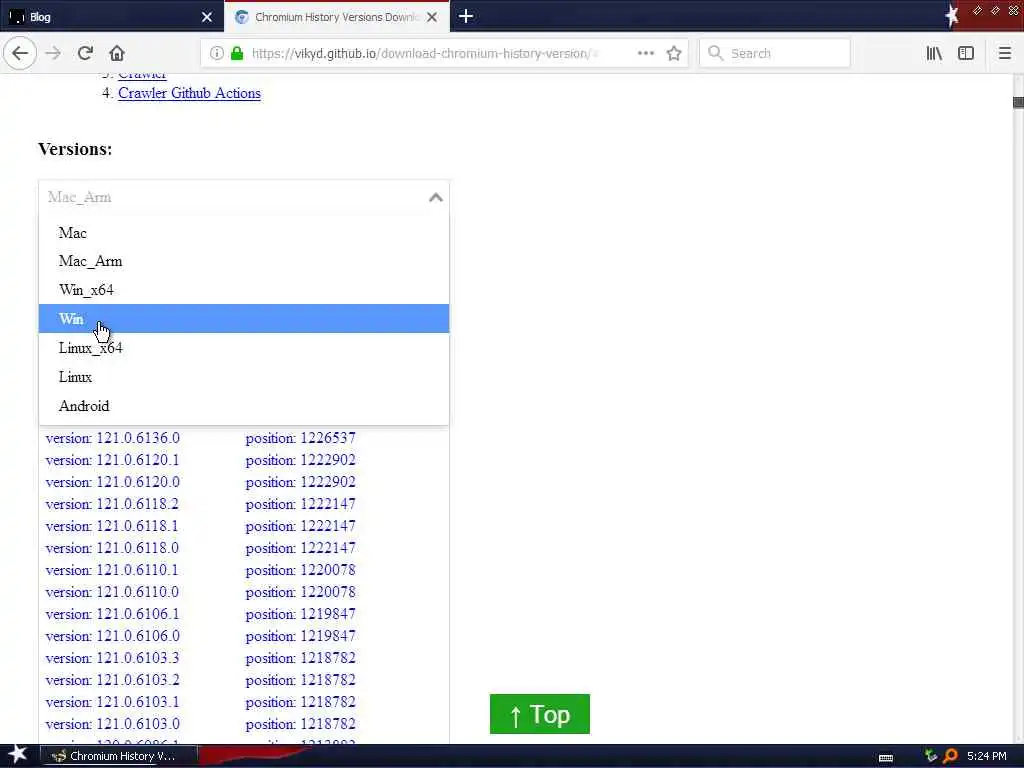
Task: Click the URL address field
Action: coord(424,53)
